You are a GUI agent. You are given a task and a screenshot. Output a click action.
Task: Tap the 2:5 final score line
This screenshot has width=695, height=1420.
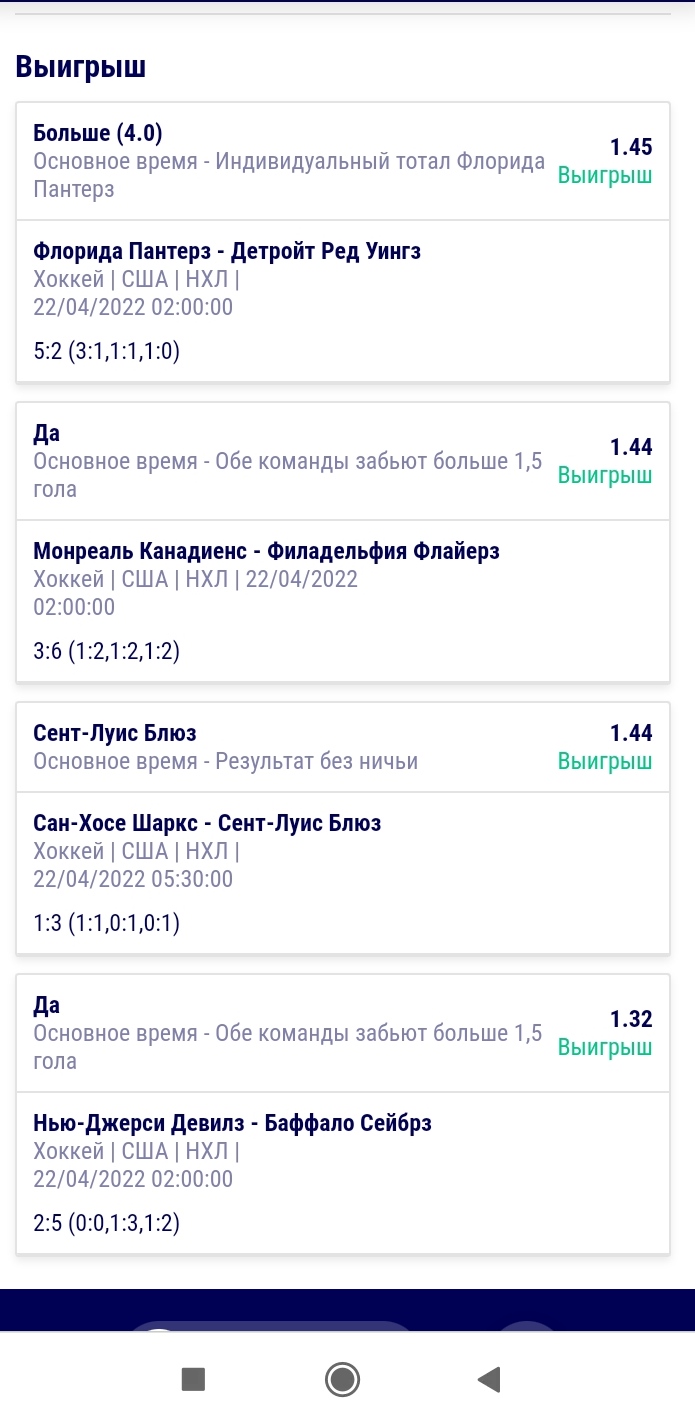[x=106, y=1223]
